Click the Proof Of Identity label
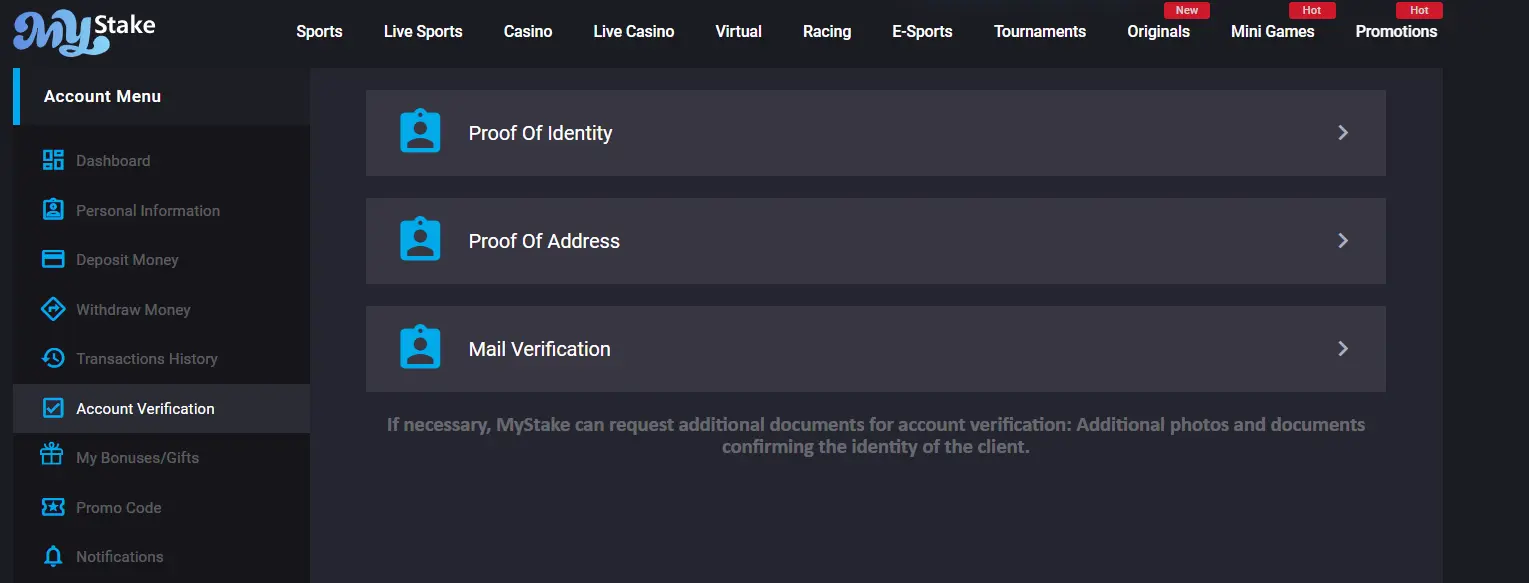1529x583 pixels. (540, 133)
